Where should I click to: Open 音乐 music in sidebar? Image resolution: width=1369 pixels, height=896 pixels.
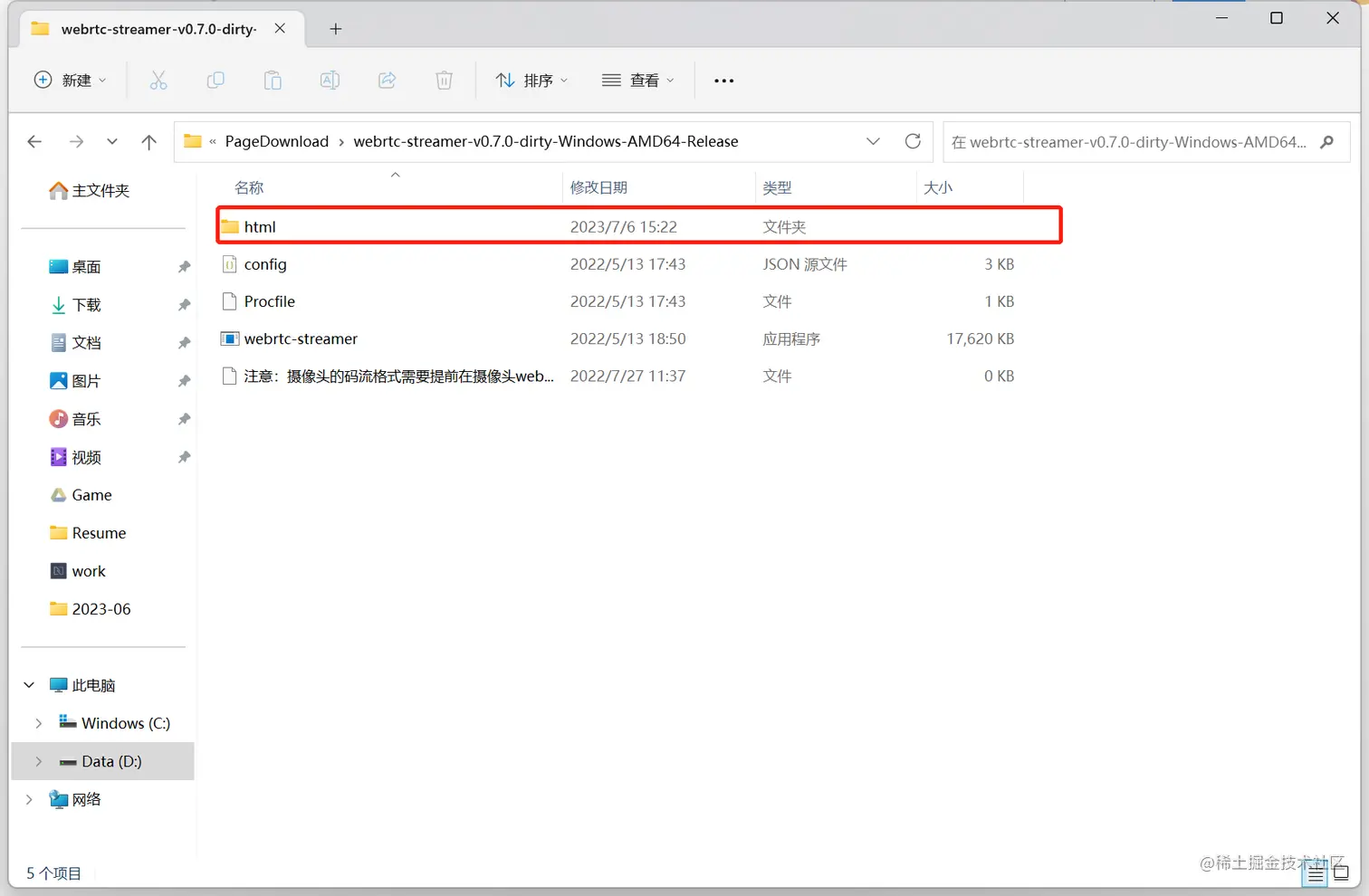74,419
